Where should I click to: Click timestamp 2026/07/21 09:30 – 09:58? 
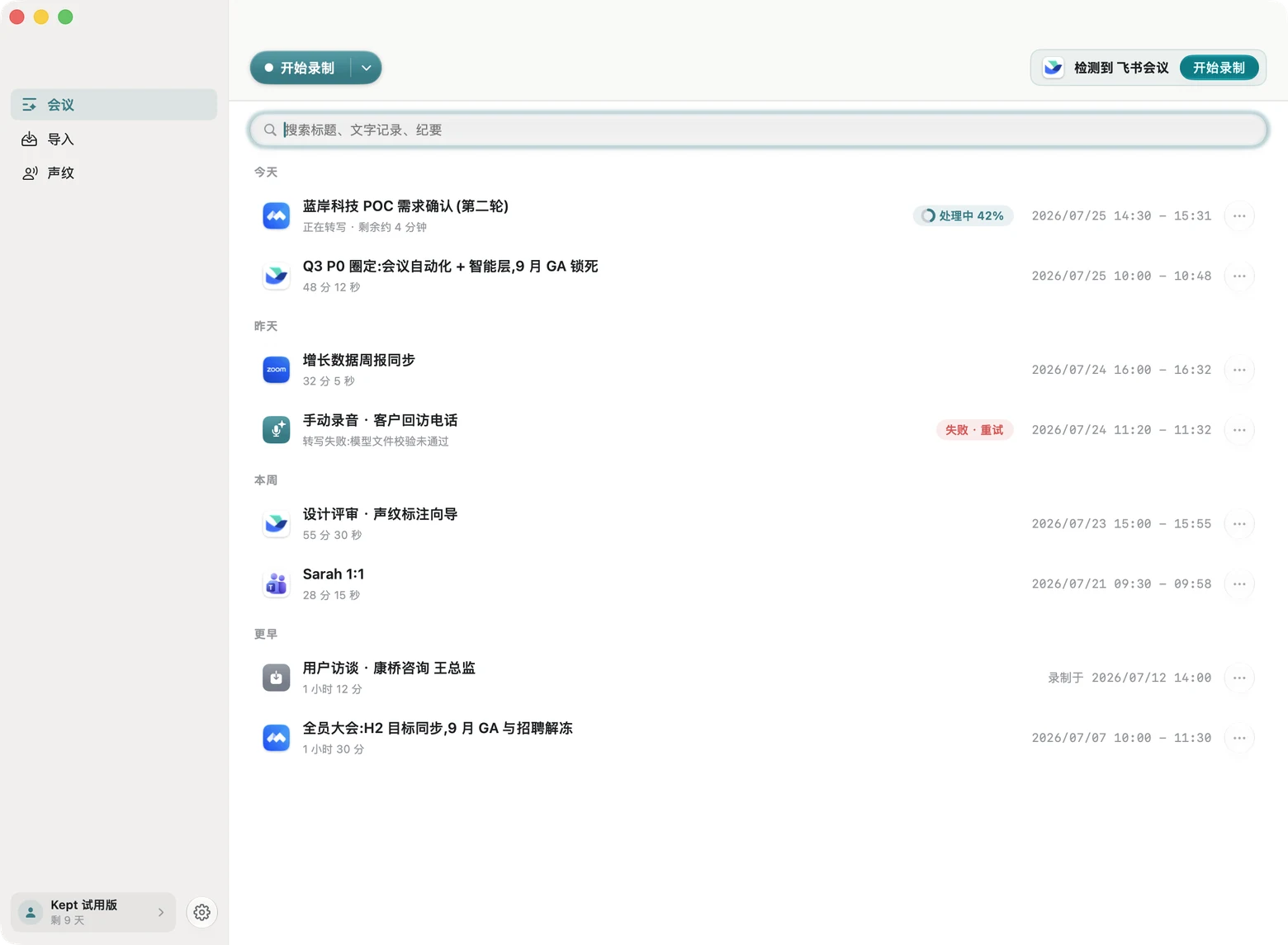pos(1121,584)
